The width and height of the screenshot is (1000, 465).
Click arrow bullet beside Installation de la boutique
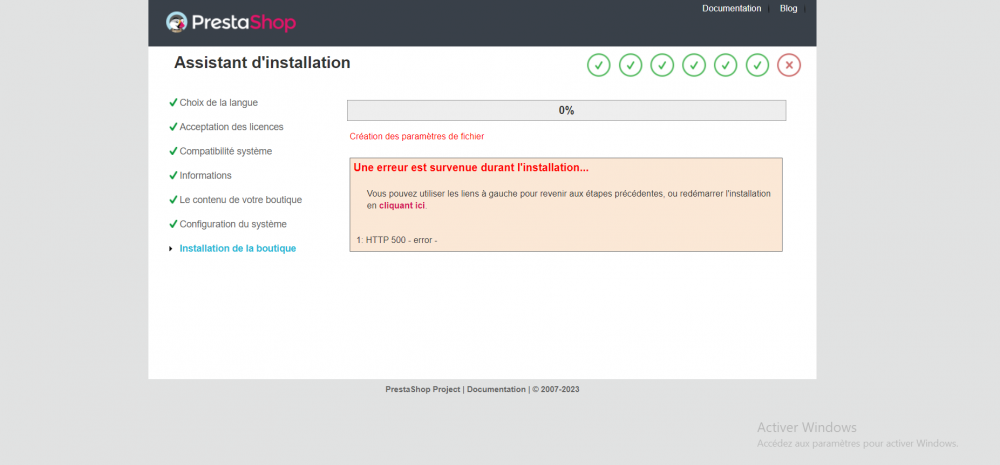171,249
